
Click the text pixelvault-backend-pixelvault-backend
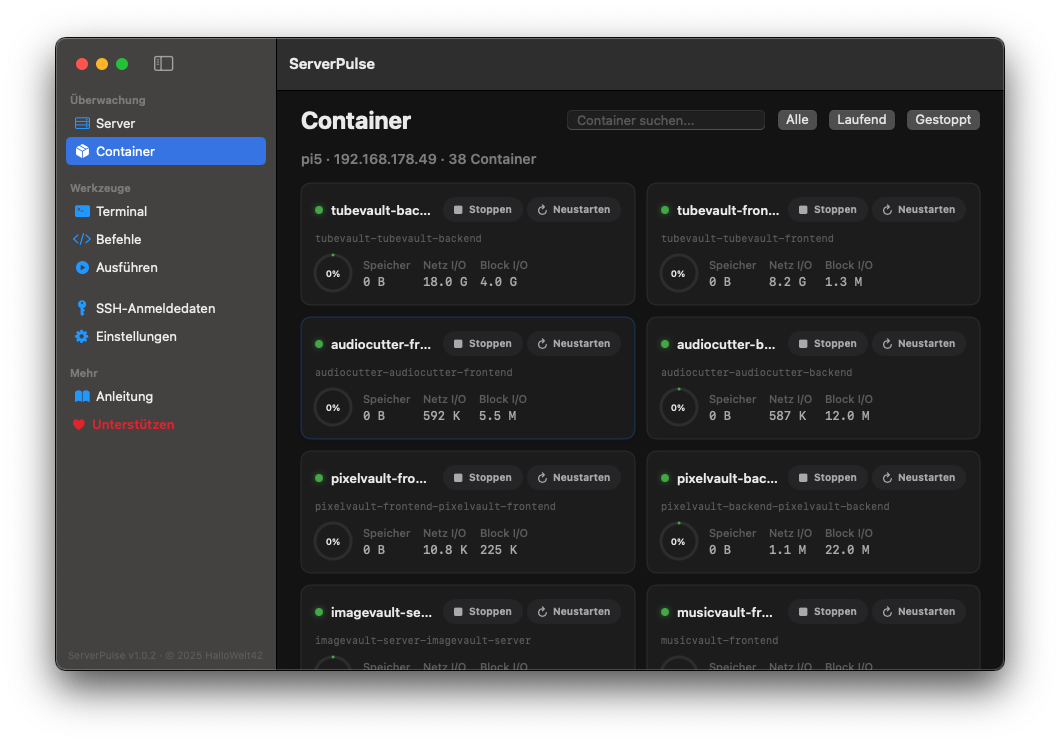coord(775,506)
